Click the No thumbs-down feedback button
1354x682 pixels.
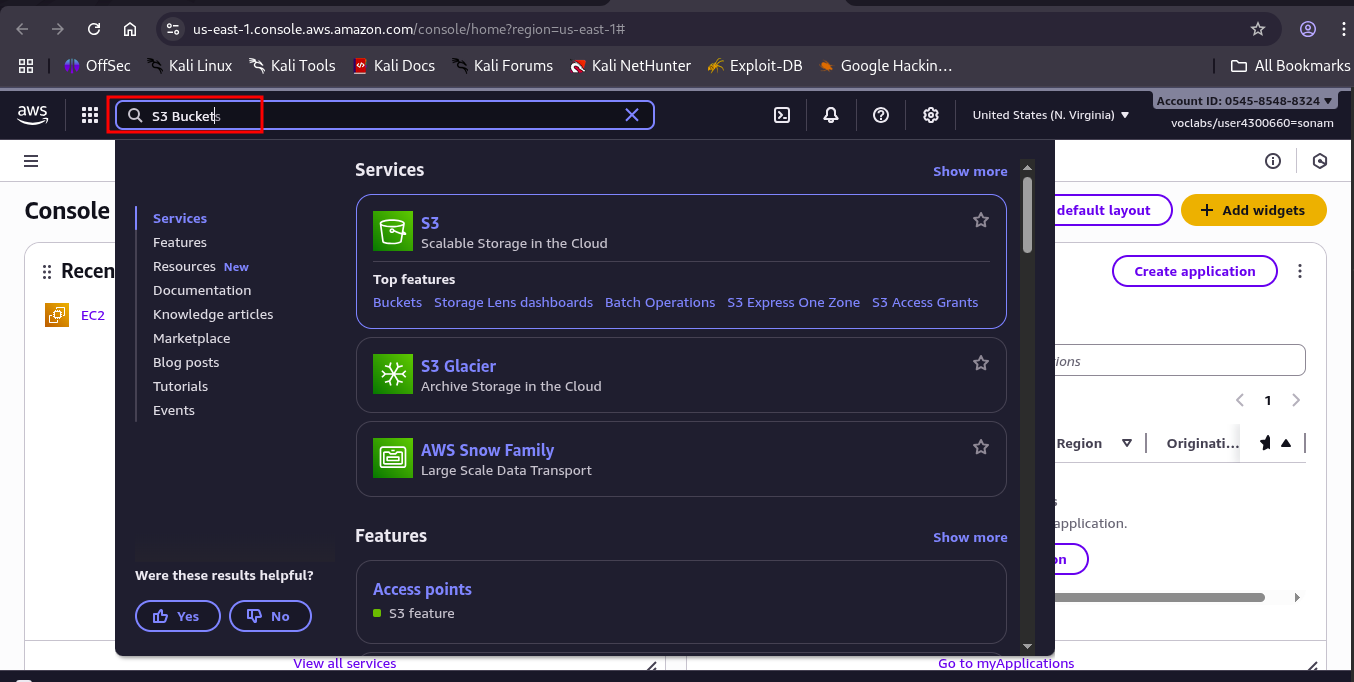(x=270, y=616)
